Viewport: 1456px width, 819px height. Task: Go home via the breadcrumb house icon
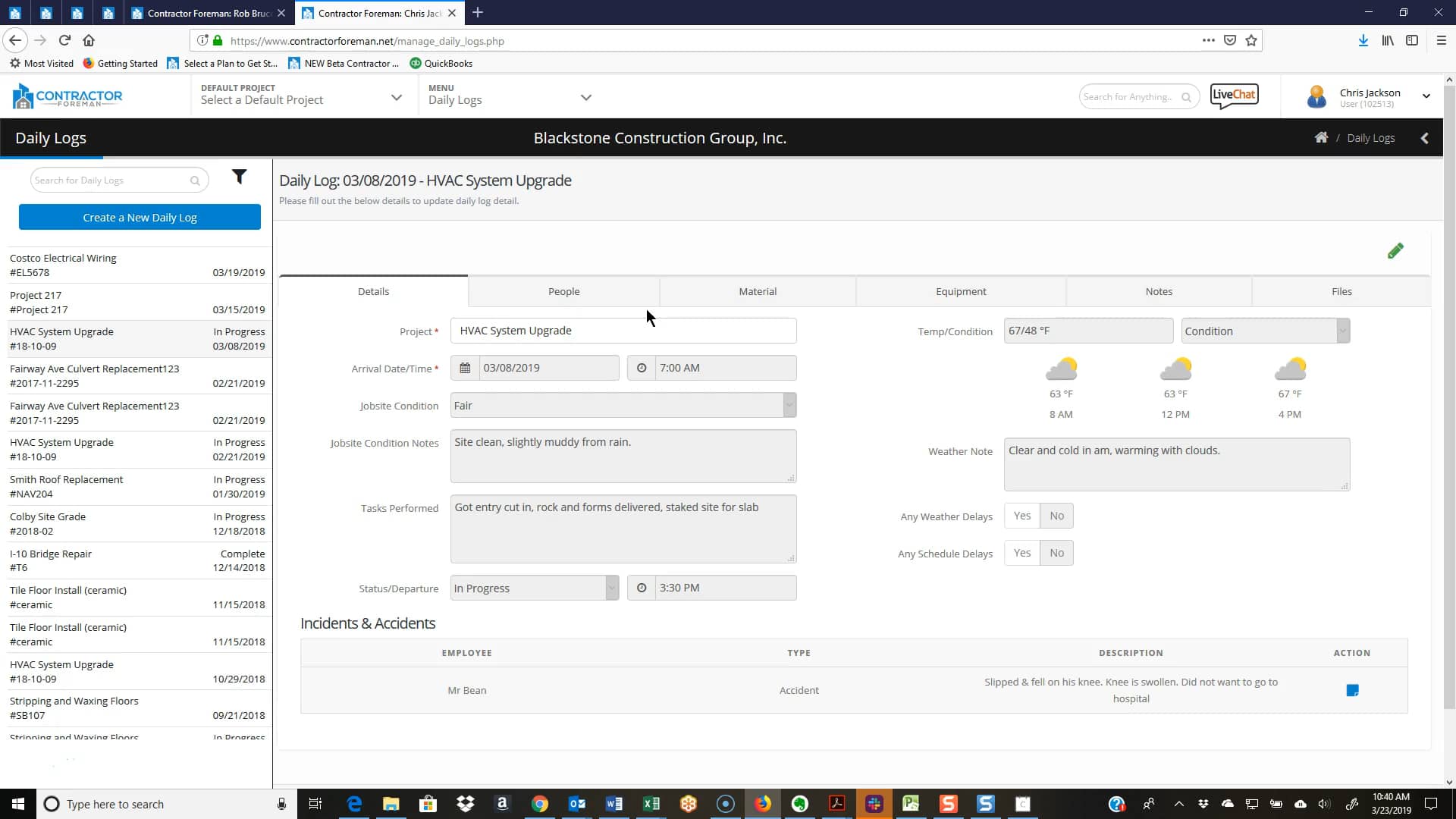pos(1321,137)
